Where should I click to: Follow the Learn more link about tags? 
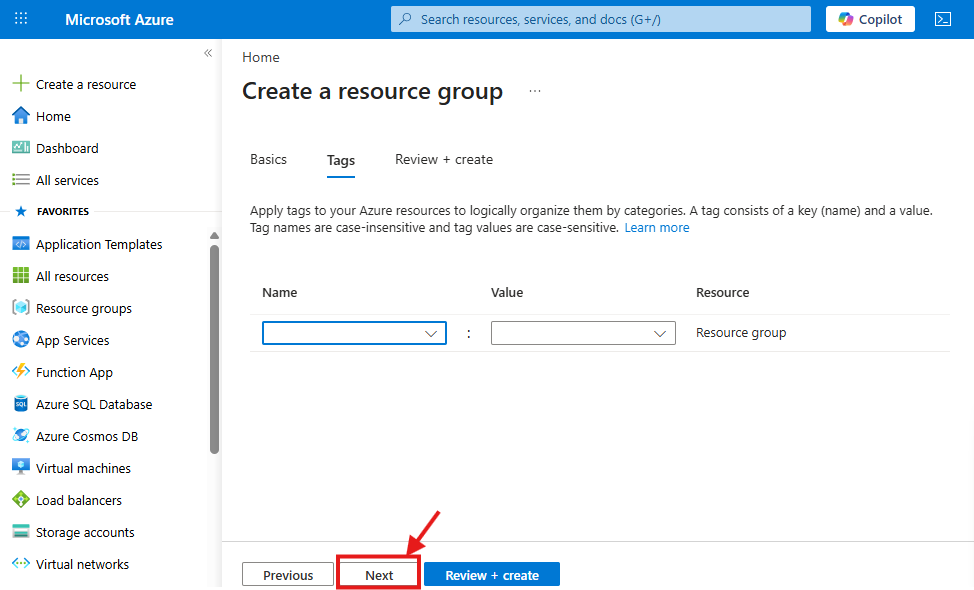click(x=657, y=228)
